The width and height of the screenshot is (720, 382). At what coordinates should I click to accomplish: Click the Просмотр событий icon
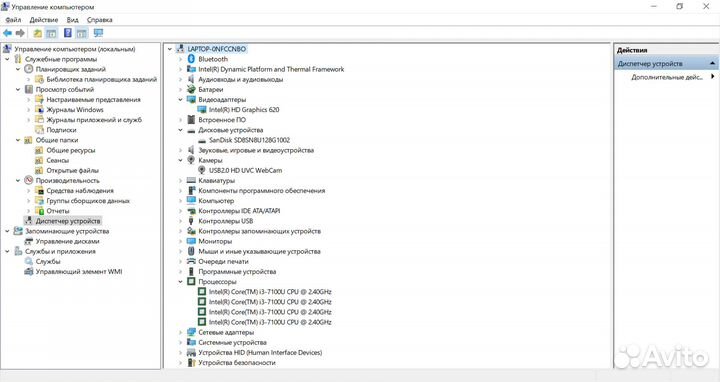click(28, 89)
